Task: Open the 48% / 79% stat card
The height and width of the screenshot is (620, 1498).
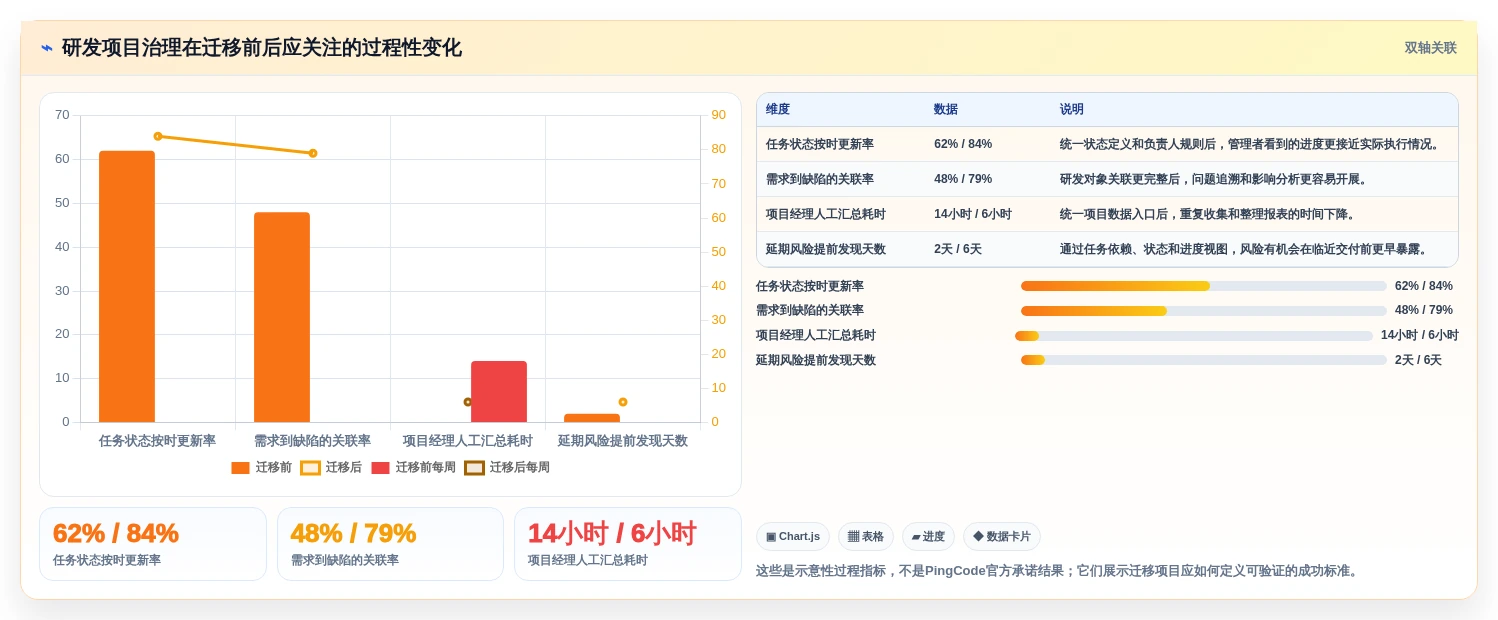Action: (390, 544)
